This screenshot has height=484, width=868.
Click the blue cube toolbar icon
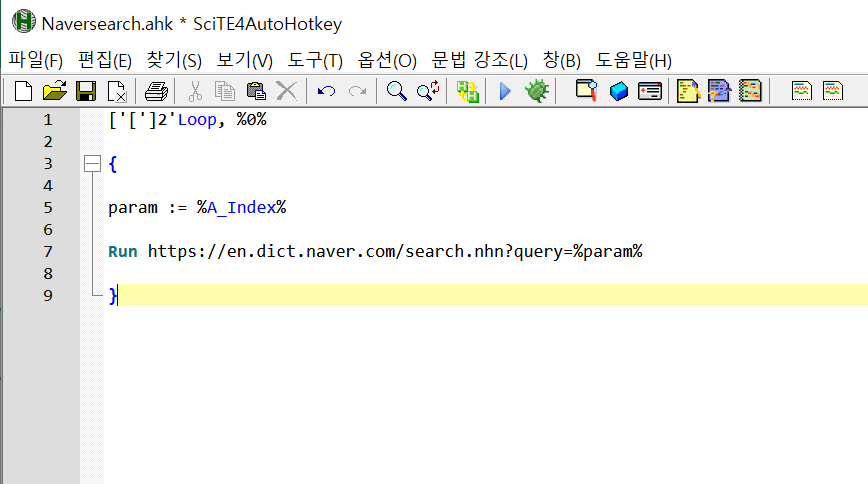tap(619, 91)
